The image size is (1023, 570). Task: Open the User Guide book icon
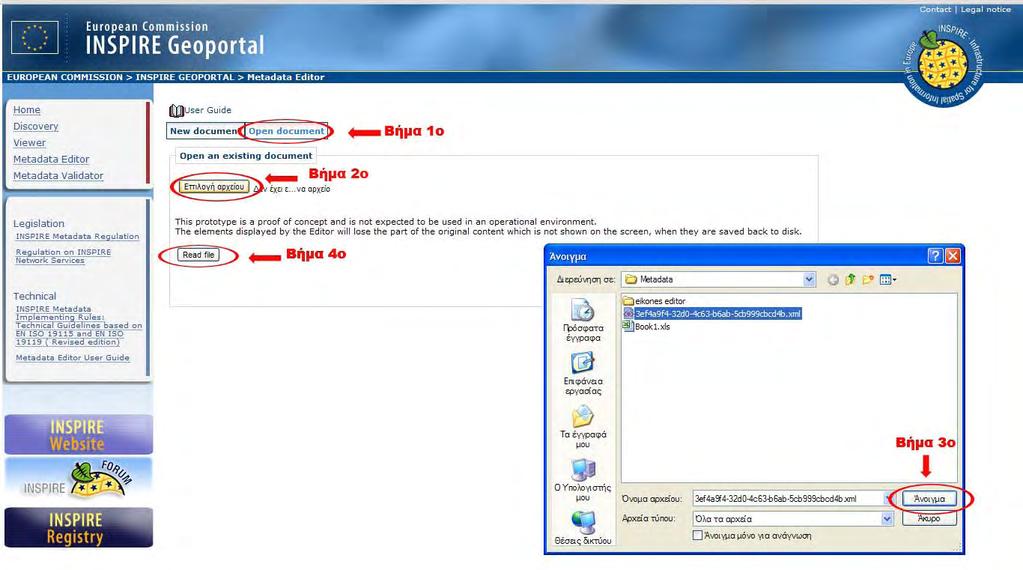[176, 110]
